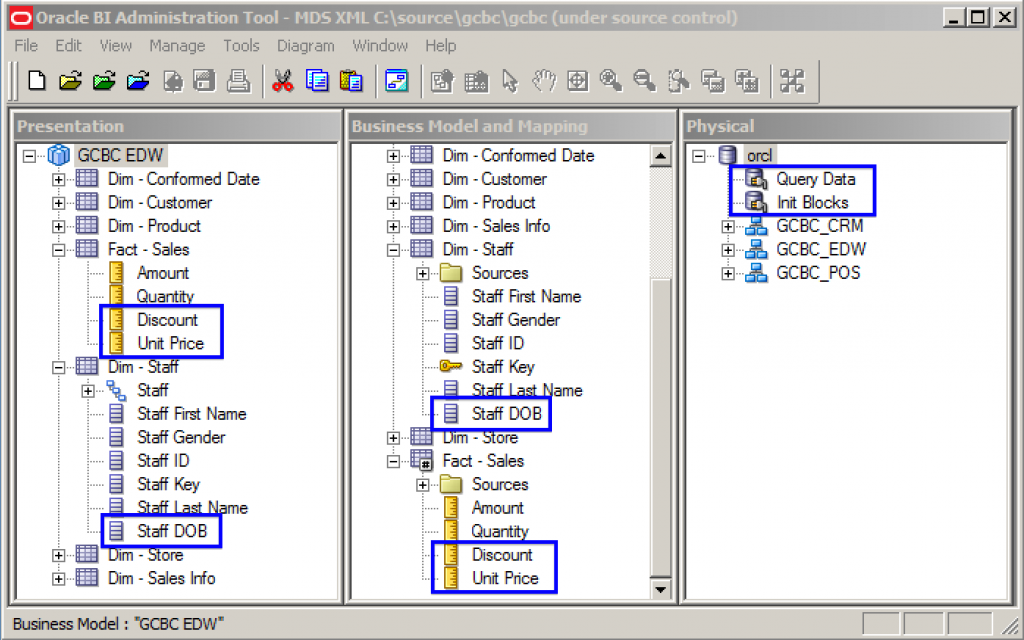The width and height of the screenshot is (1024, 640).
Task: Collapse the orcl database node
Action: (x=699, y=156)
